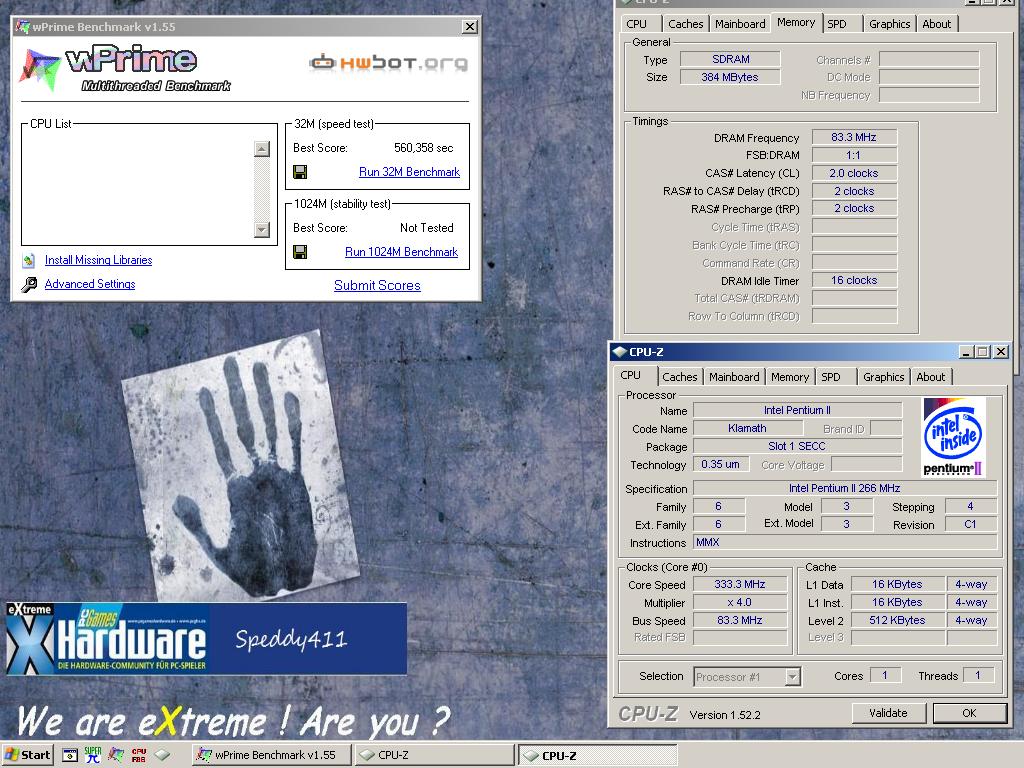Click the CPU-Z title bar icon
Image resolution: width=1024 pixels, height=768 pixels.
[x=620, y=352]
